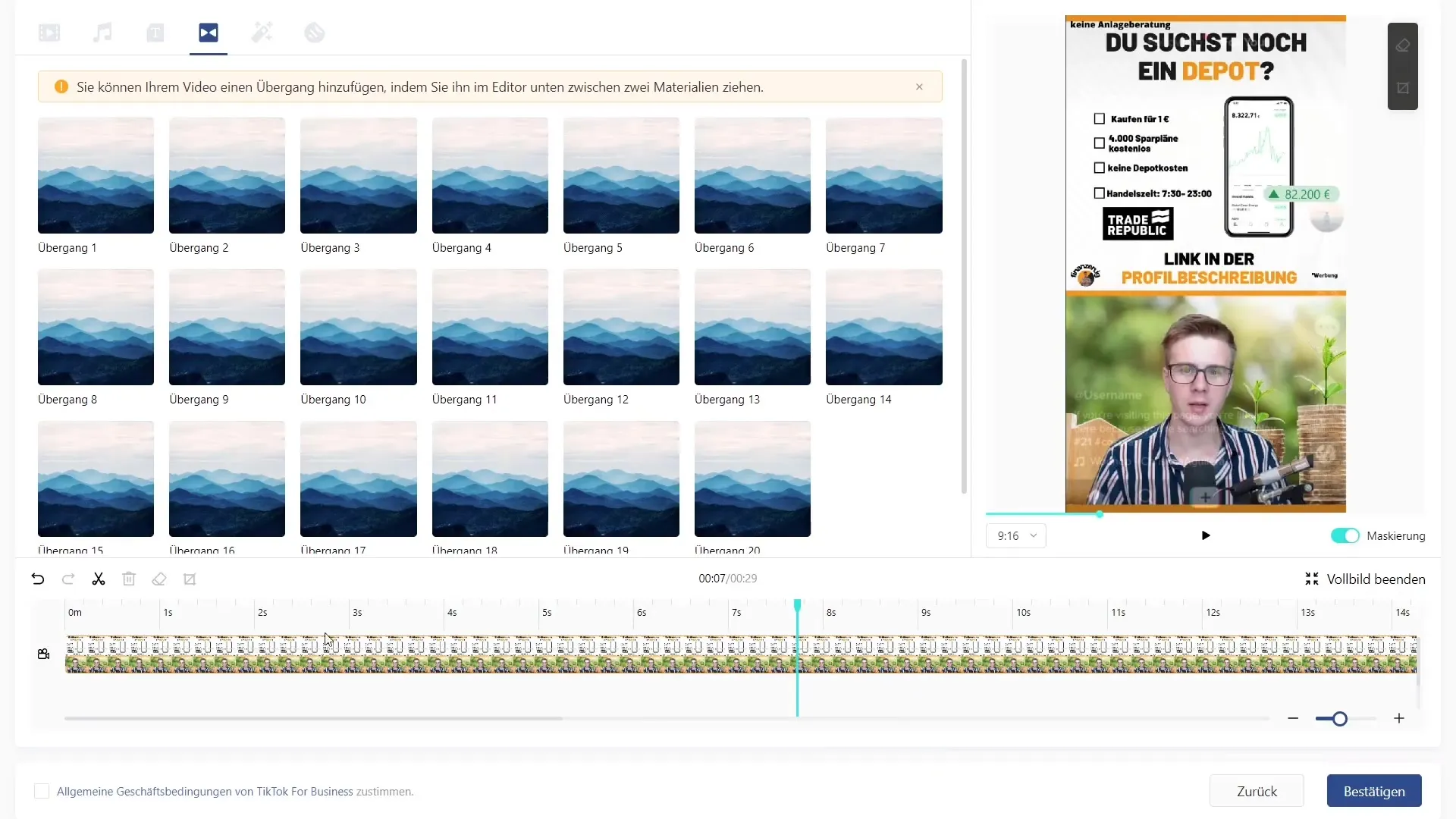Select the Übergang 15 thumbnail
Screen dimensions: 1456x819
[96, 479]
